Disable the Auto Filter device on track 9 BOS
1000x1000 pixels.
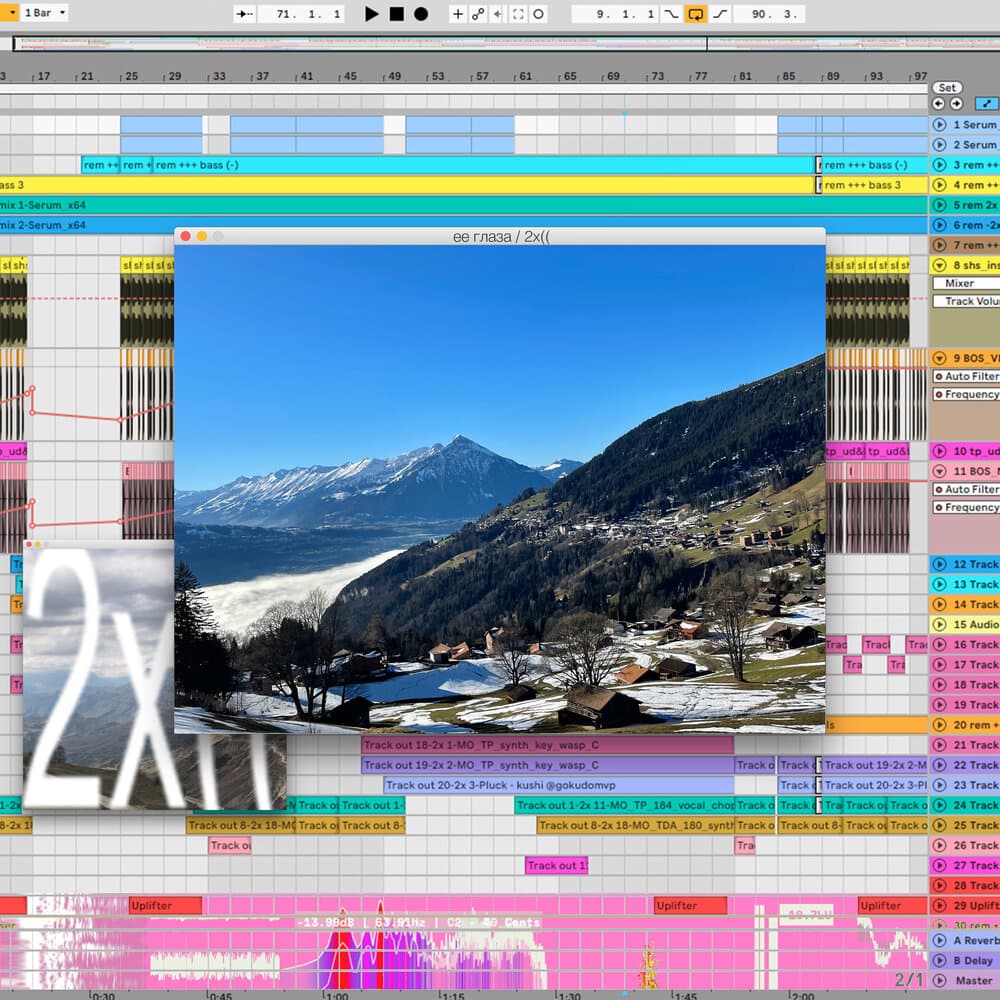(941, 376)
